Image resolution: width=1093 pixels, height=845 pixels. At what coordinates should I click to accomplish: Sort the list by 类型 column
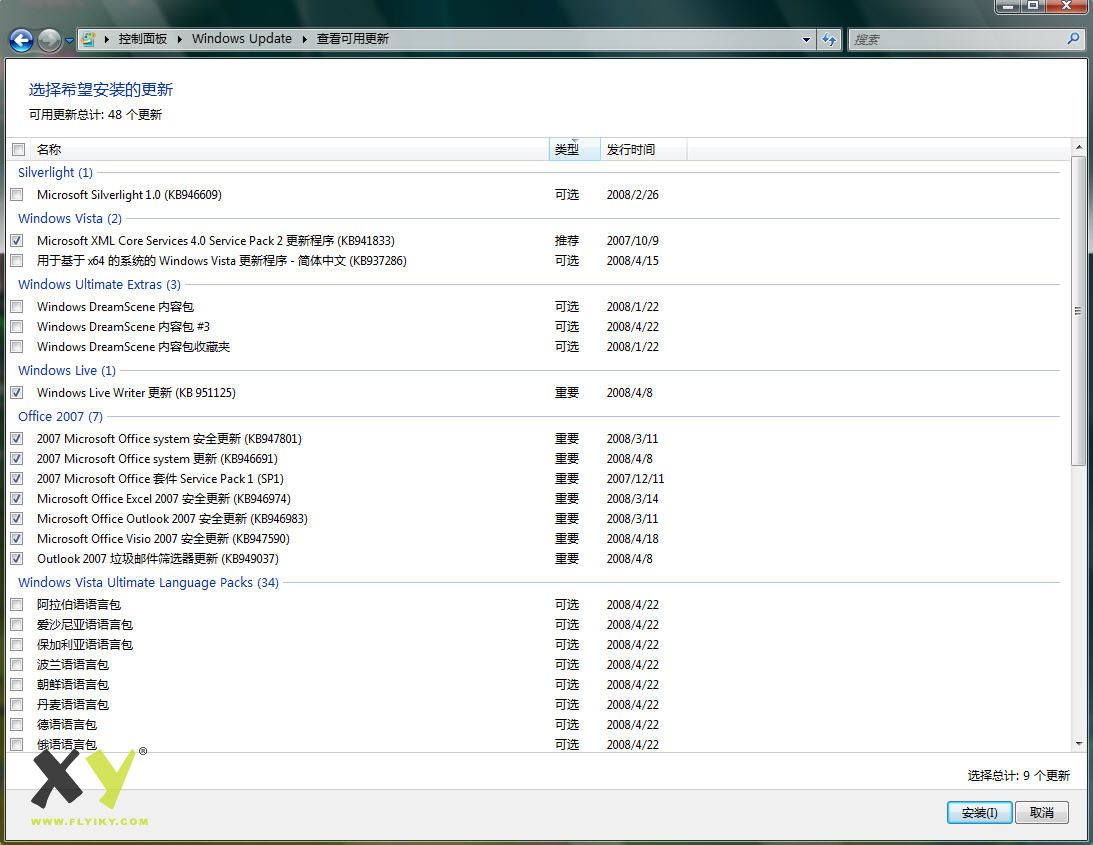[574, 149]
